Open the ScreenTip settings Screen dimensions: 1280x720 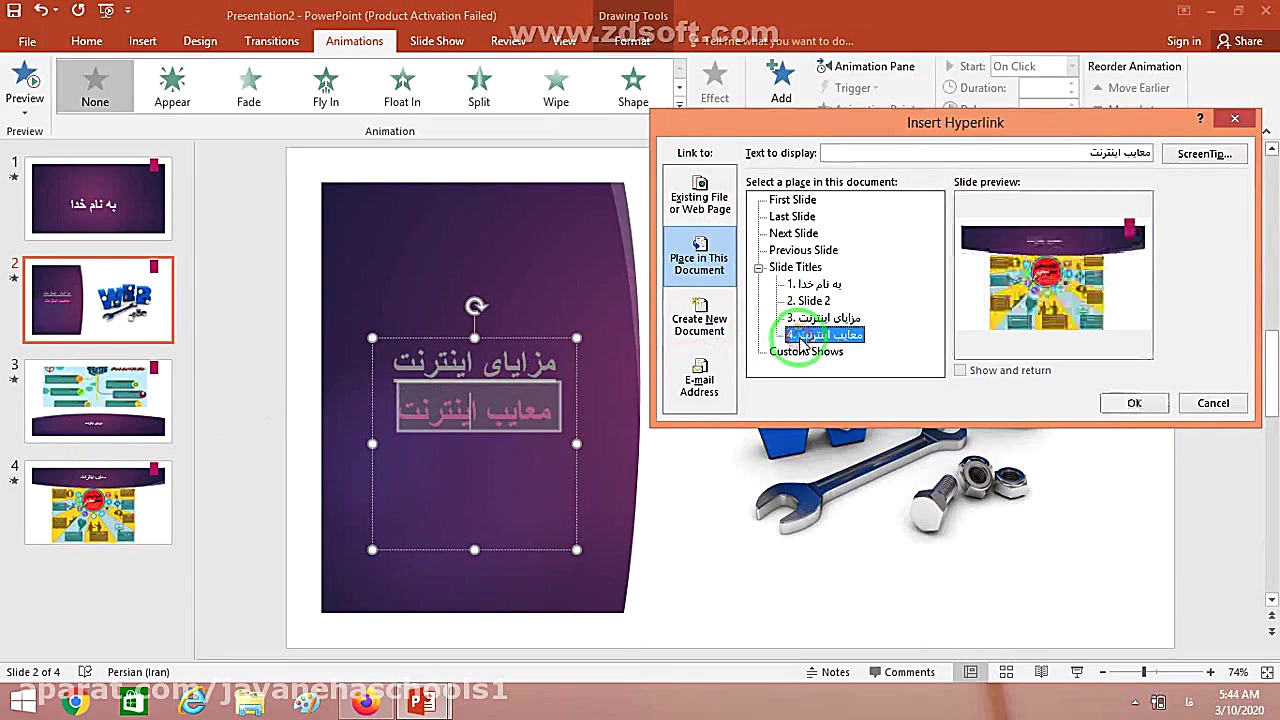point(1204,154)
